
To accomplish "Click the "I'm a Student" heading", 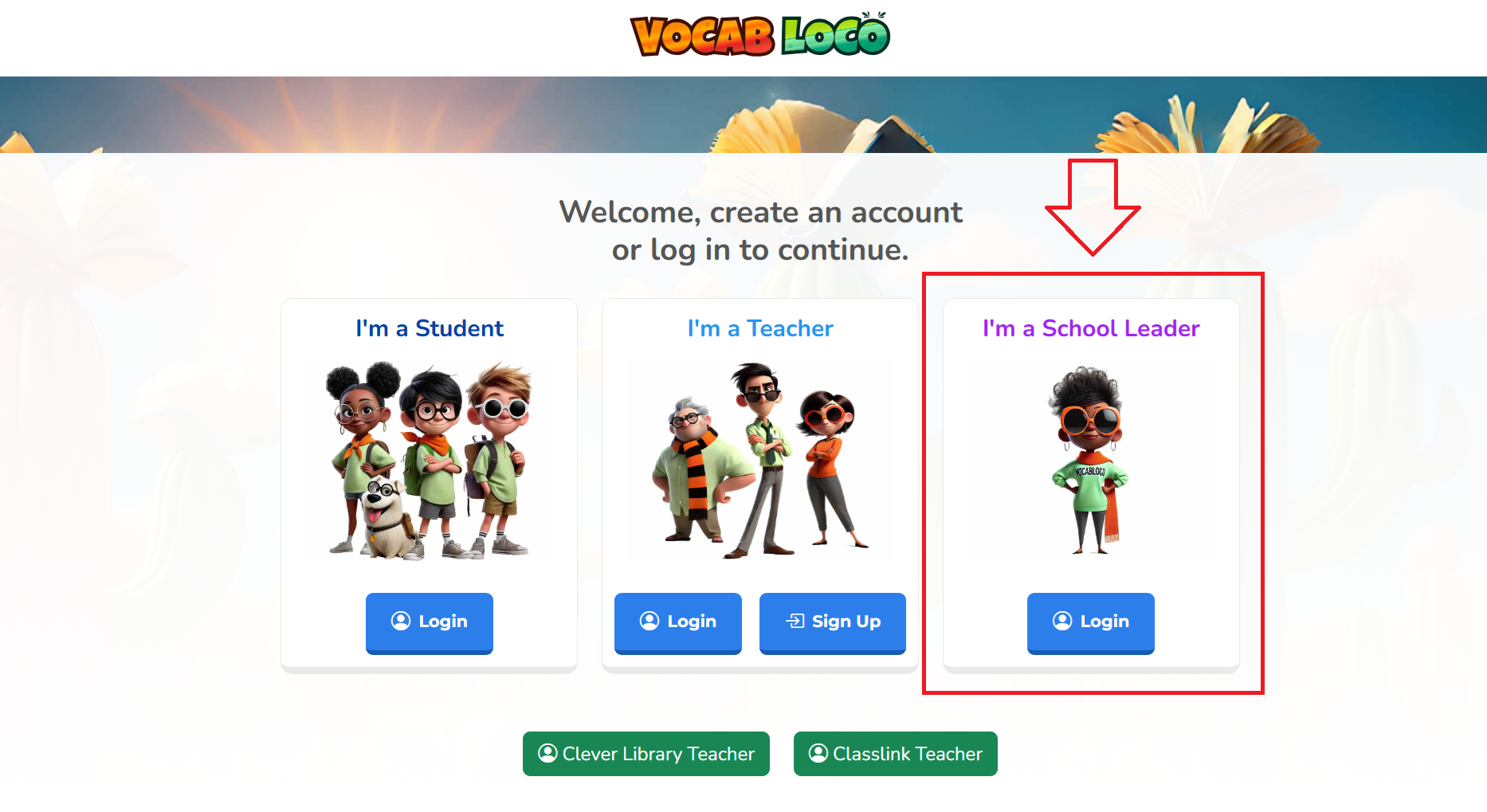I will click(430, 328).
